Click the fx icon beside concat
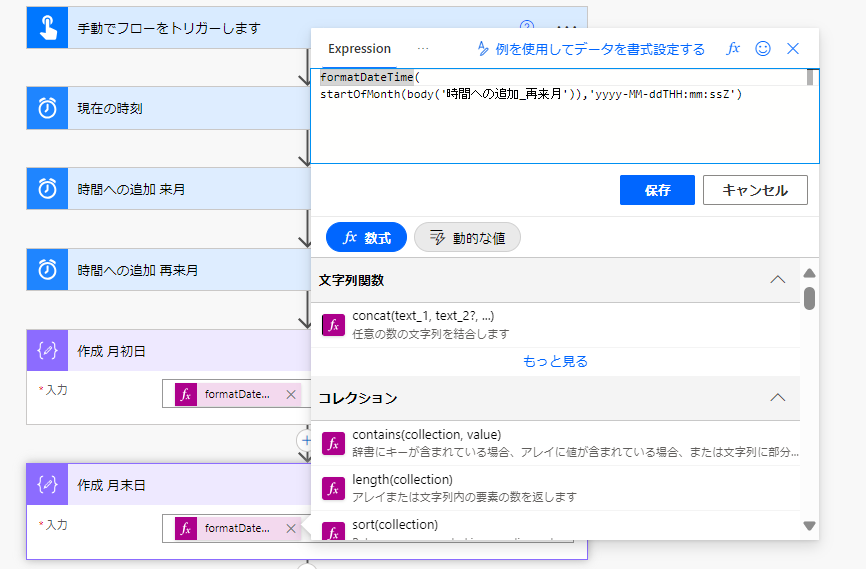Image resolution: width=866 pixels, height=569 pixels. coord(334,325)
